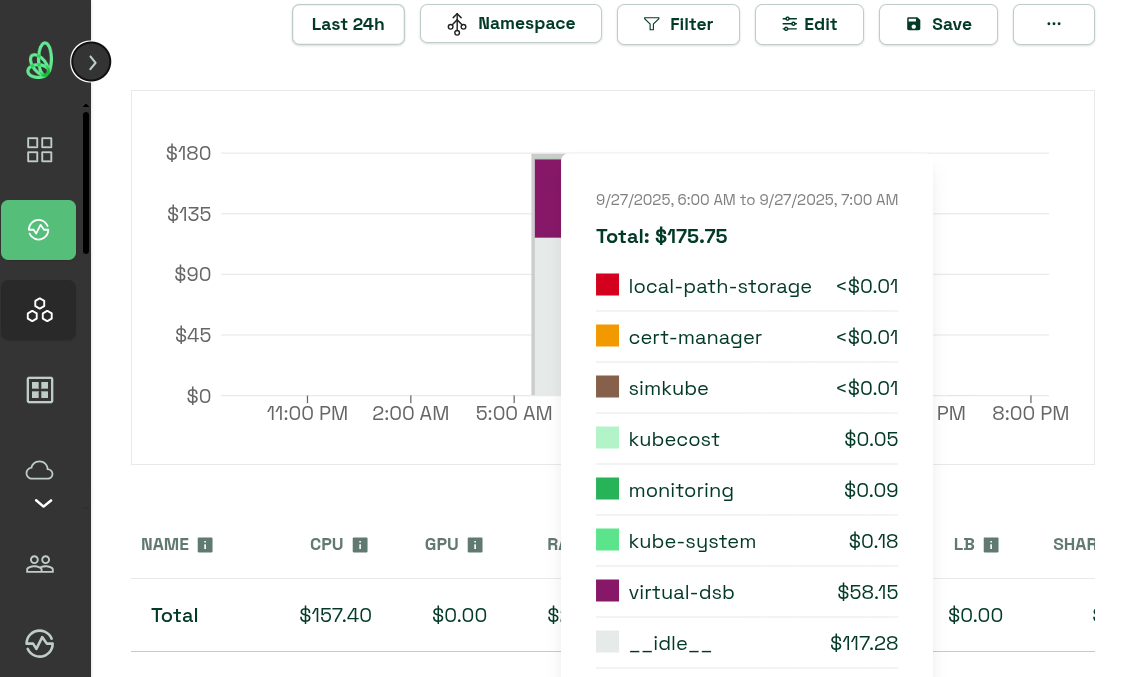Click the Teams users icon in sidebar

[39, 563]
